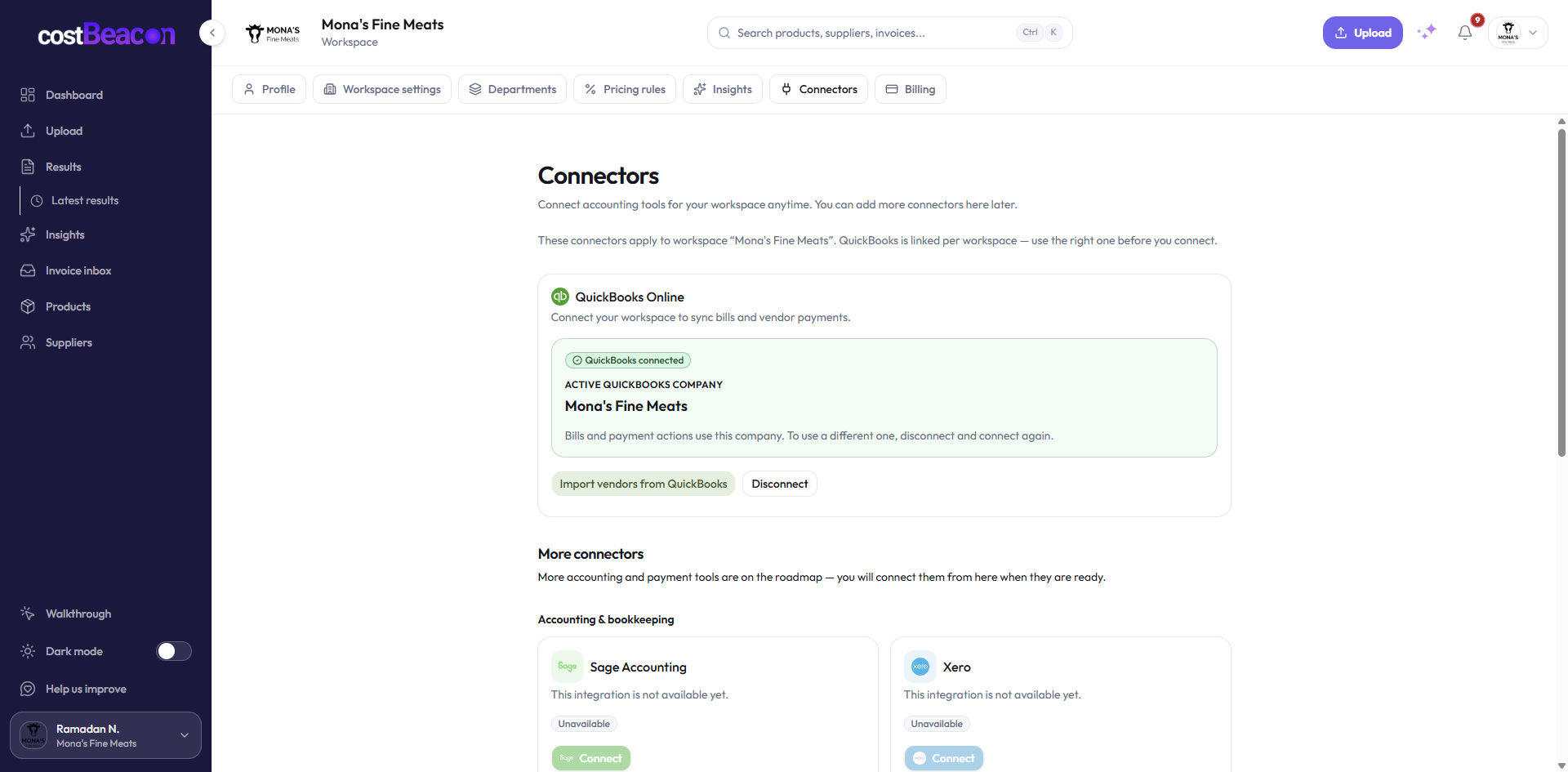Viewport: 1568px width, 772px height.
Task: Open the AI sparkle assistant icon
Action: [x=1427, y=33]
